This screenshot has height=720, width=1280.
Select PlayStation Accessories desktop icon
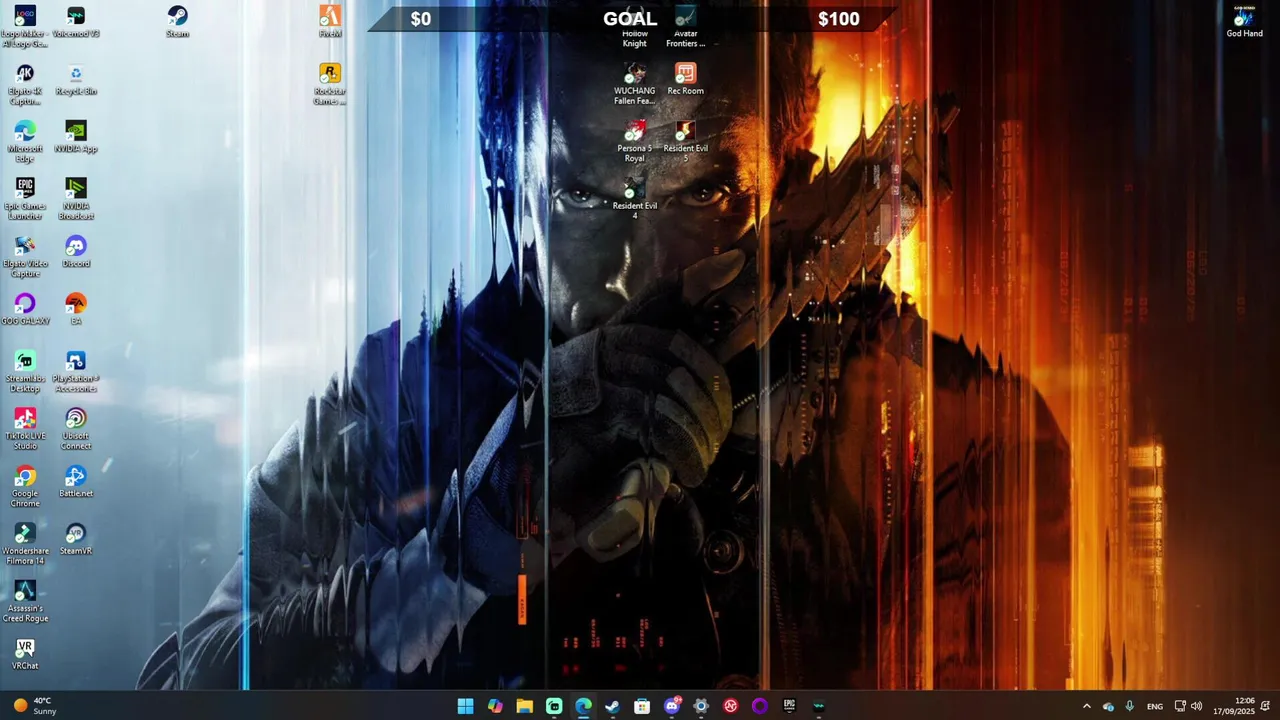[76, 371]
